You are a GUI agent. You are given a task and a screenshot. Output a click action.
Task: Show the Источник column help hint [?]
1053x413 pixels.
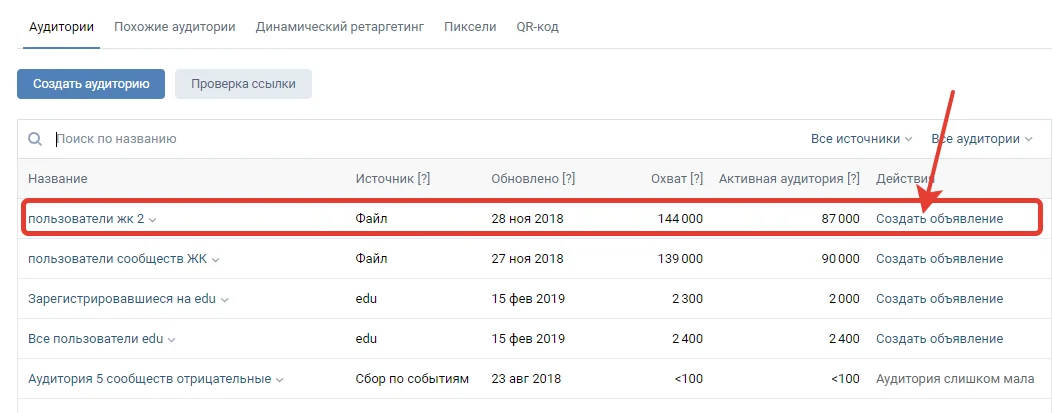click(x=423, y=179)
